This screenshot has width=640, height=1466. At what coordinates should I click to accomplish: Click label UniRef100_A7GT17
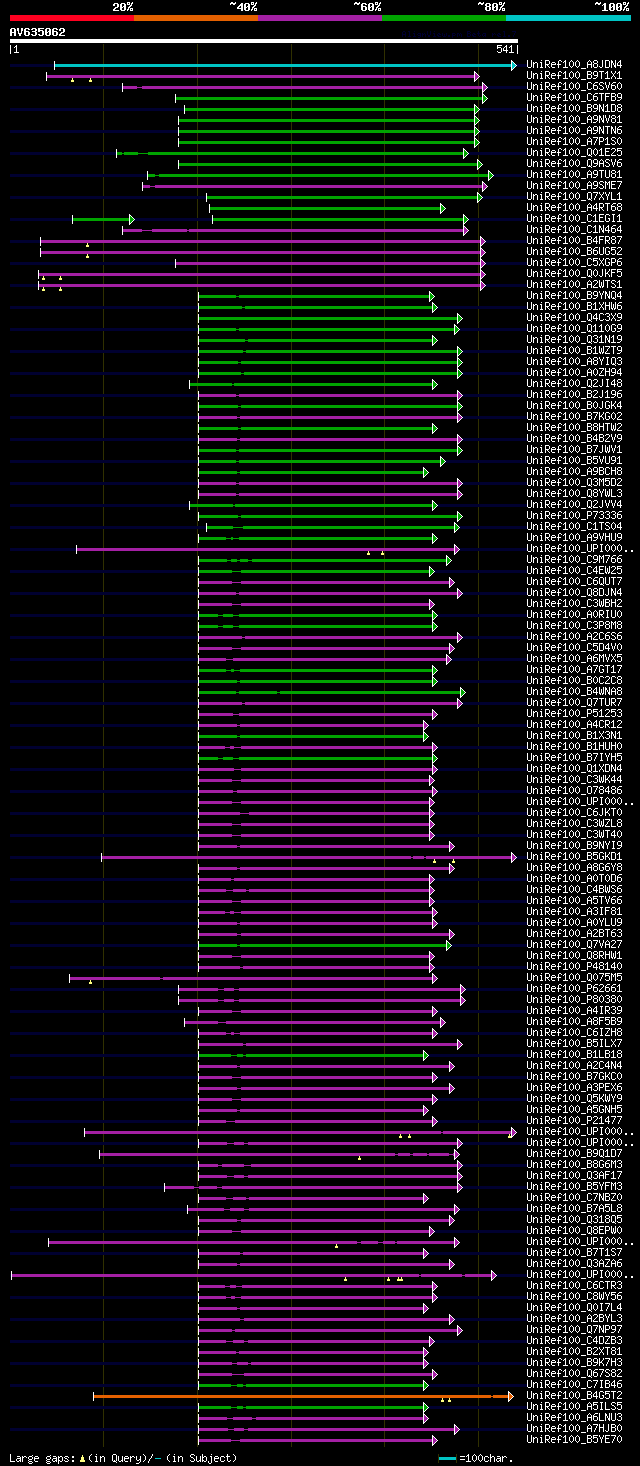(x=574, y=670)
